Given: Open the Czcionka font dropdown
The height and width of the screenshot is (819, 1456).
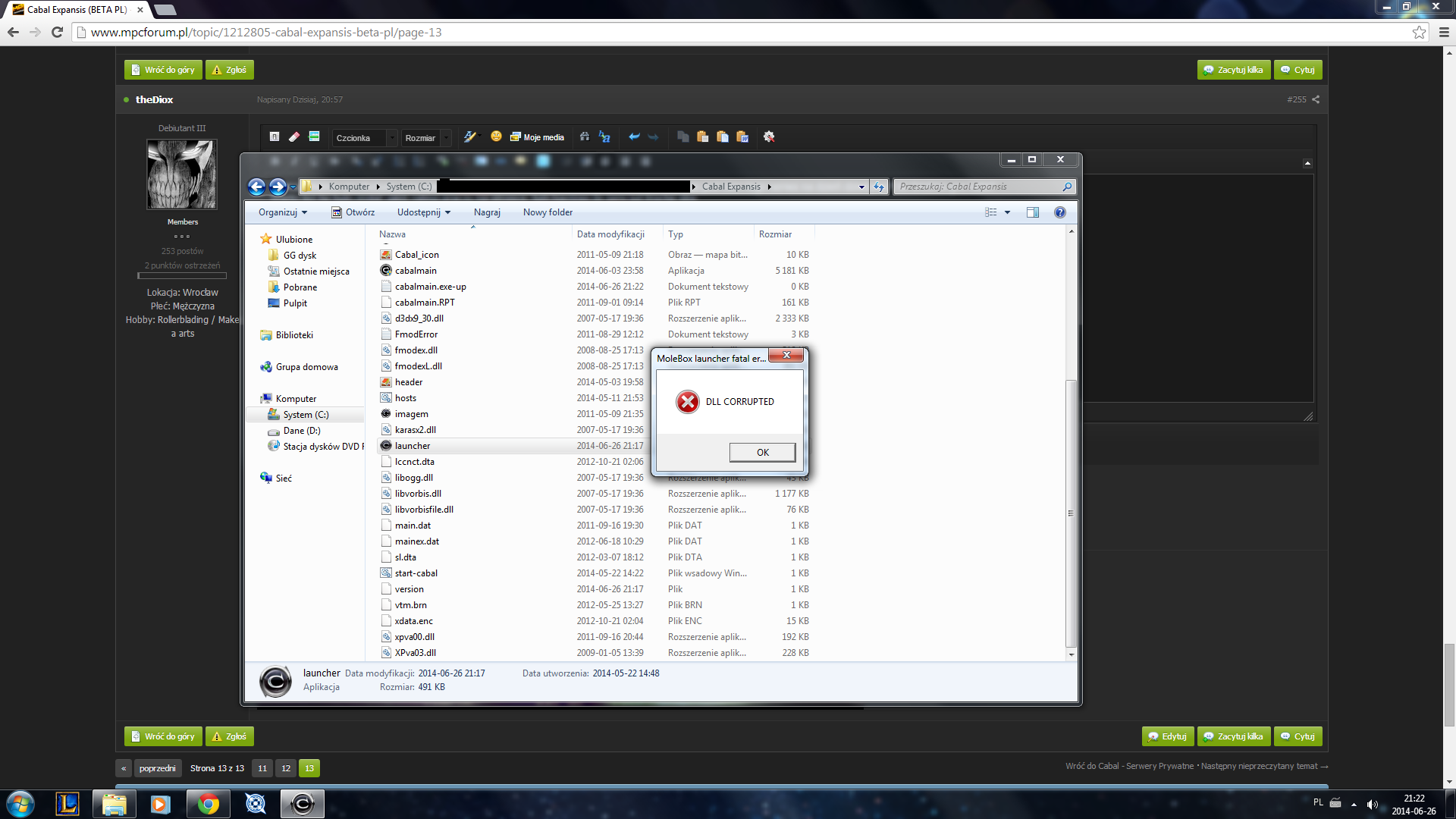Looking at the screenshot, I should point(365,138).
